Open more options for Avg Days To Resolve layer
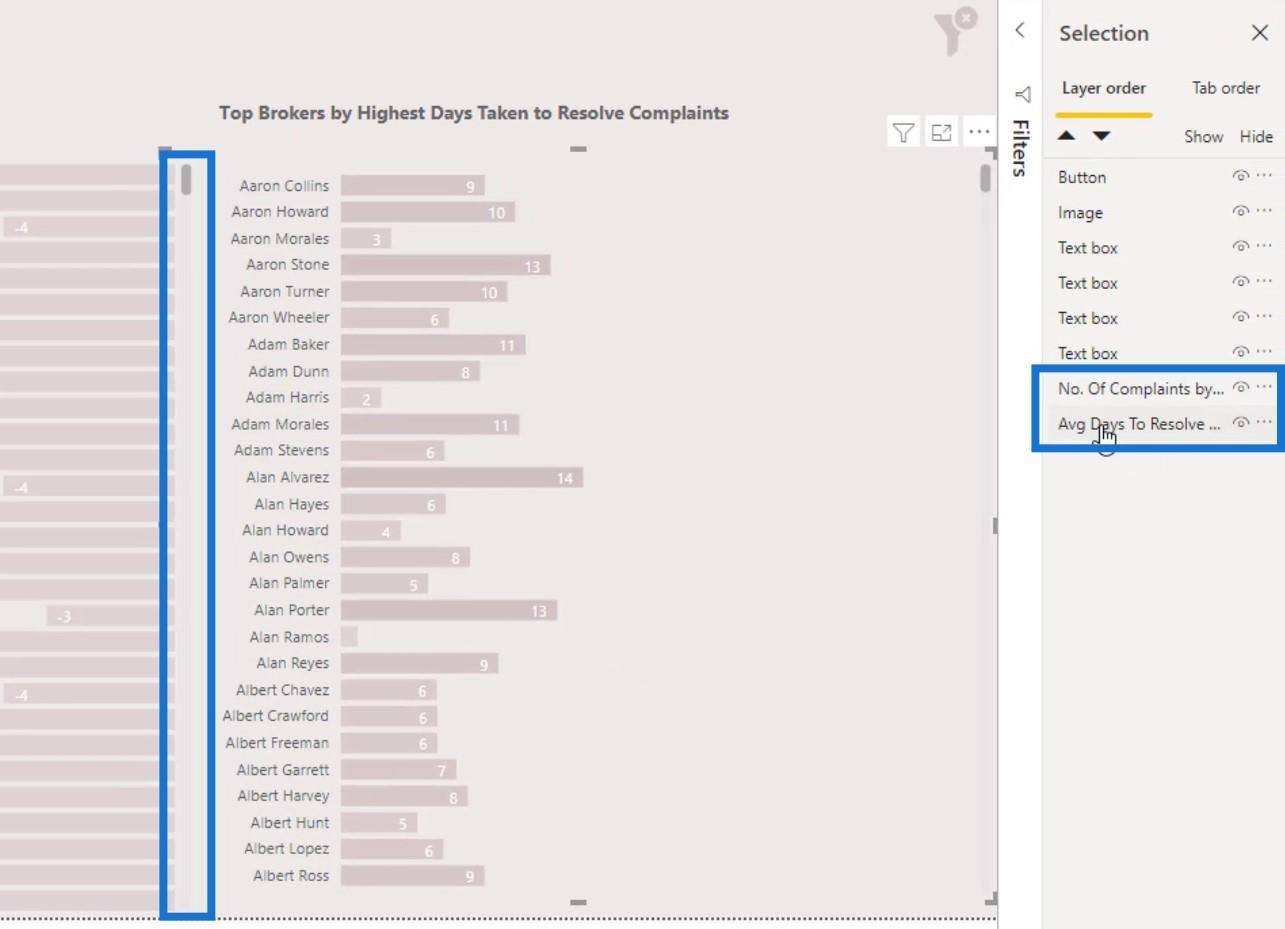Screen dimensions: 1285x929 1264,422
